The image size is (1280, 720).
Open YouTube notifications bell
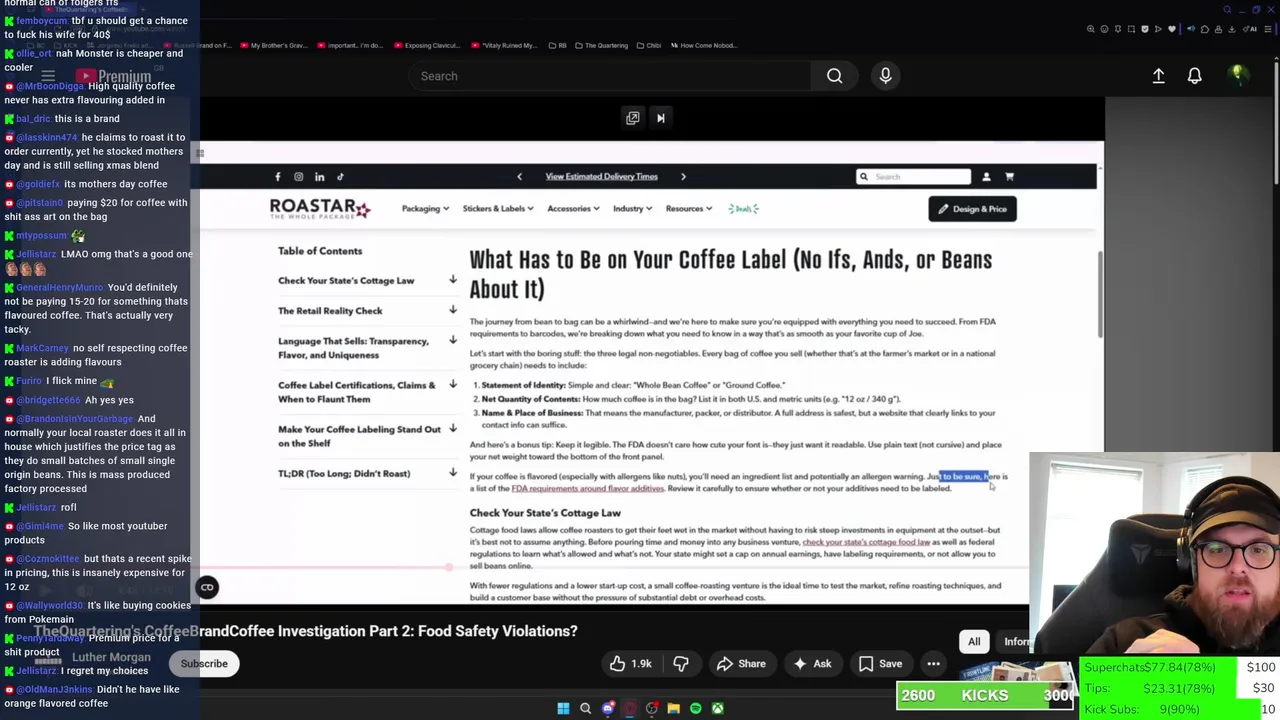(1194, 76)
